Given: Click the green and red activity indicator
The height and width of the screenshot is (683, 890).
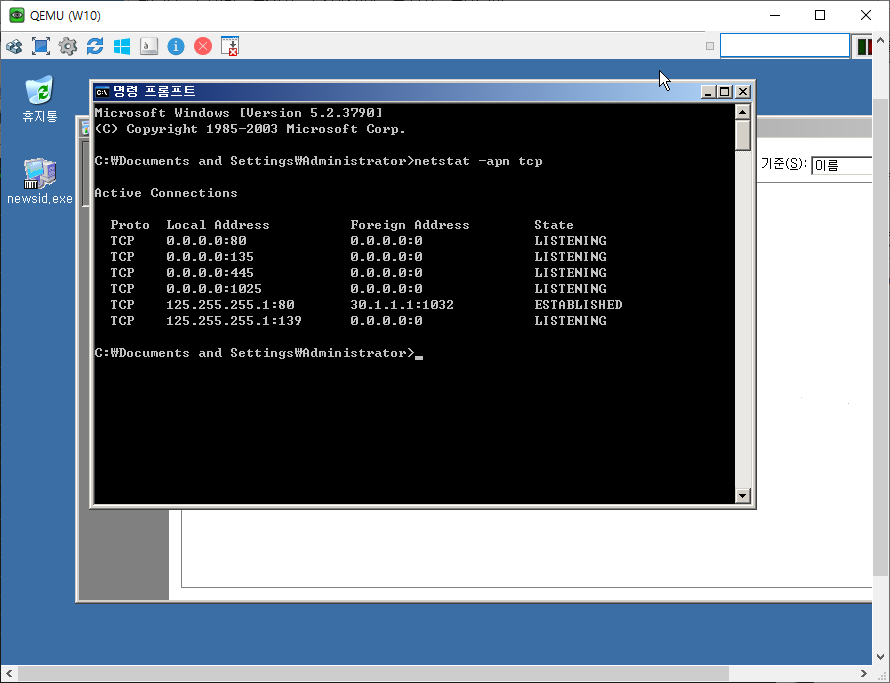Looking at the screenshot, I should (x=864, y=46).
